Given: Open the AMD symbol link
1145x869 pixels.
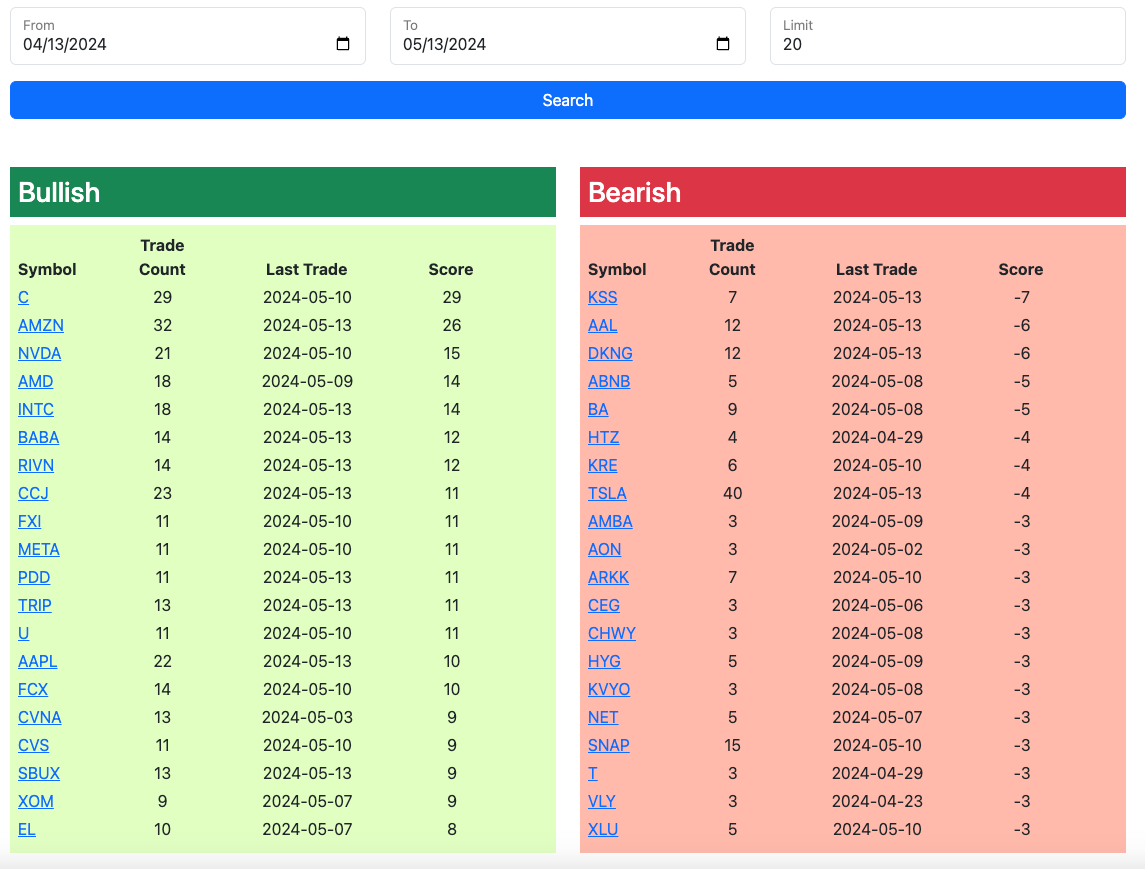Looking at the screenshot, I should click(36, 382).
